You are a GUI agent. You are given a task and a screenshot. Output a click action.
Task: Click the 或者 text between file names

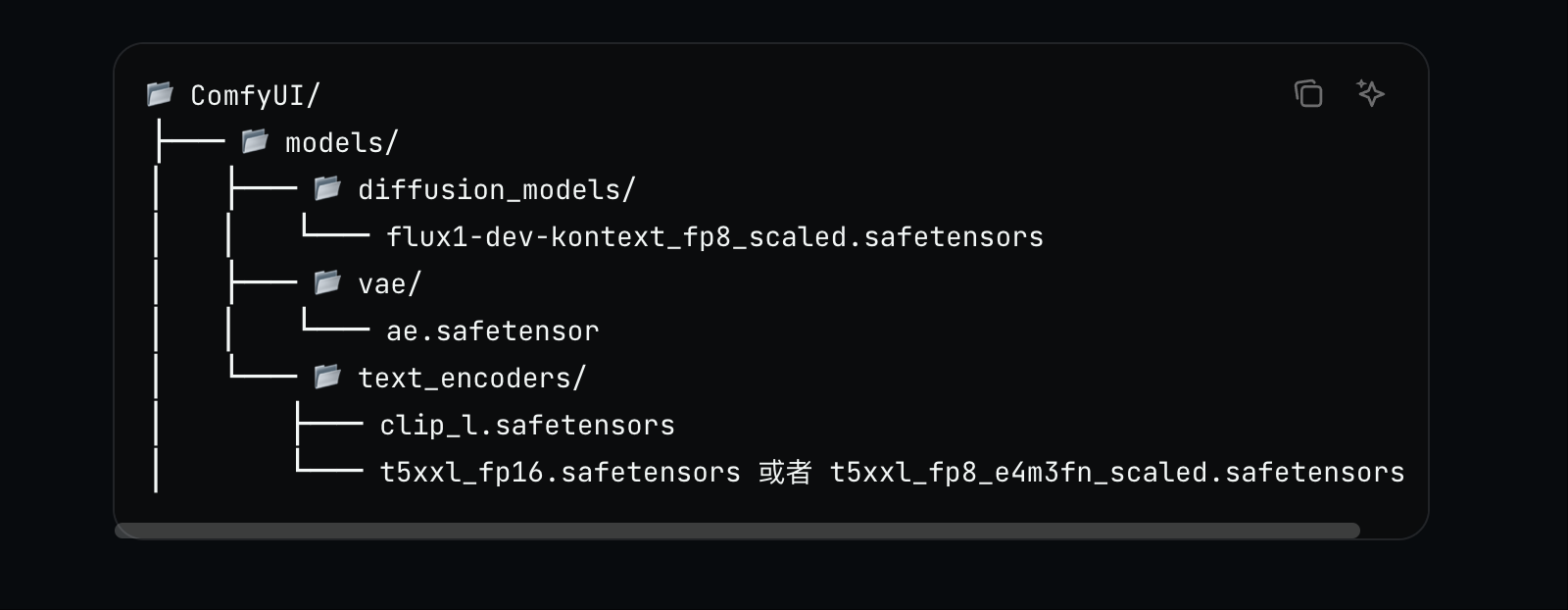[x=785, y=473]
